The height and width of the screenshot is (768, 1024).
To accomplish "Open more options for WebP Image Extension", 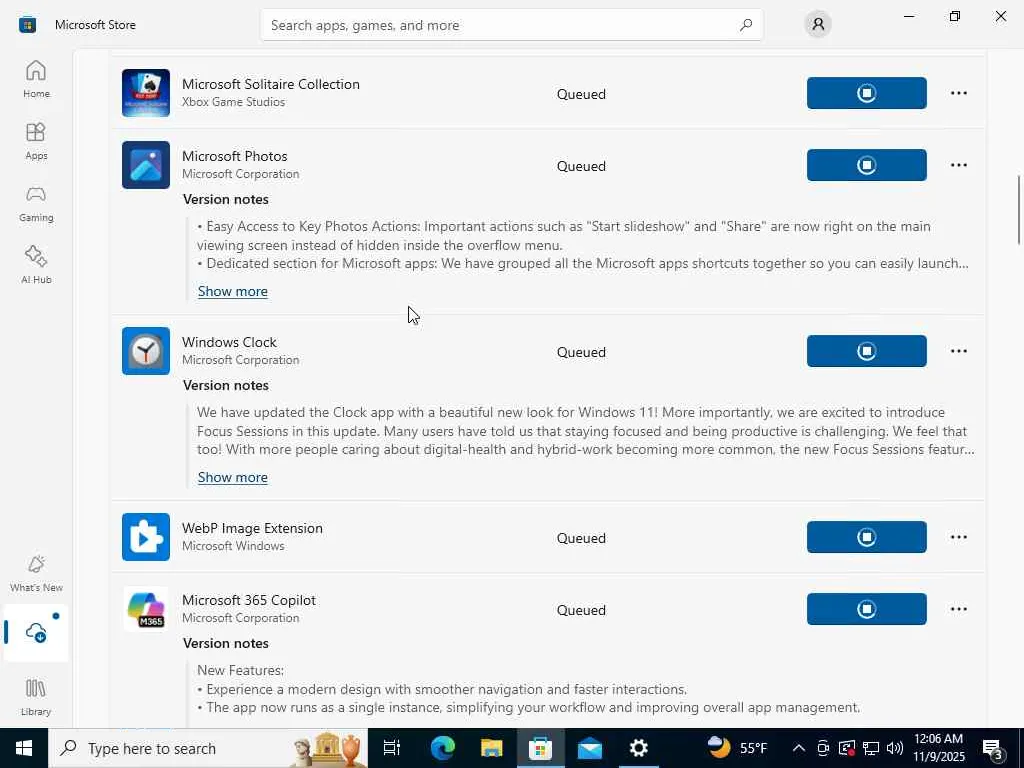I will pyautogui.click(x=959, y=537).
